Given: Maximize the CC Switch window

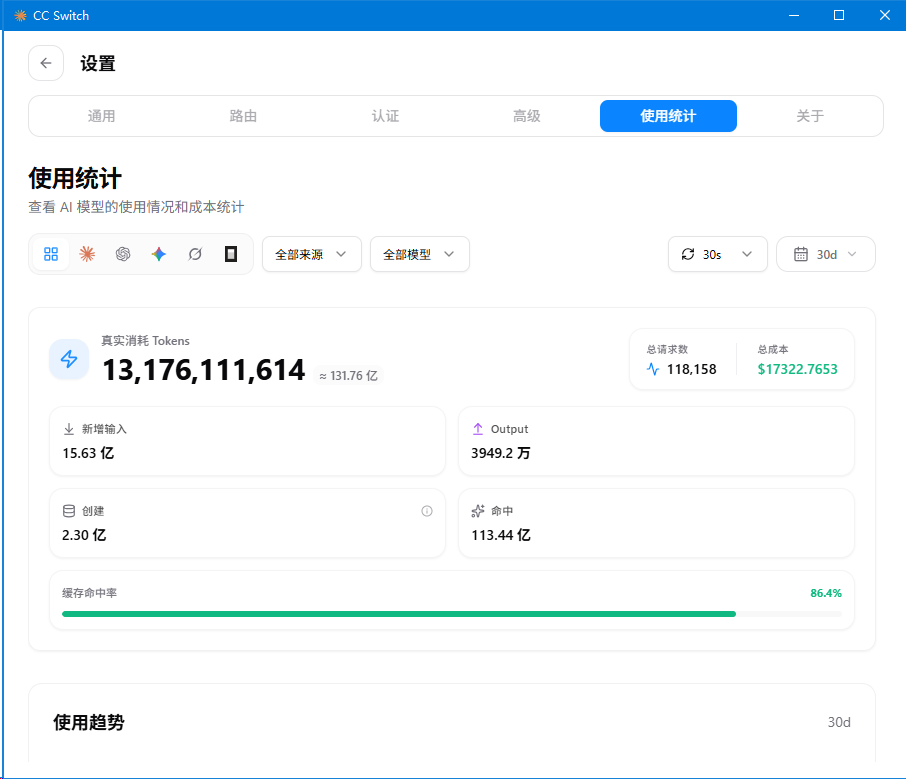Looking at the screenshot, I should 839,16.
